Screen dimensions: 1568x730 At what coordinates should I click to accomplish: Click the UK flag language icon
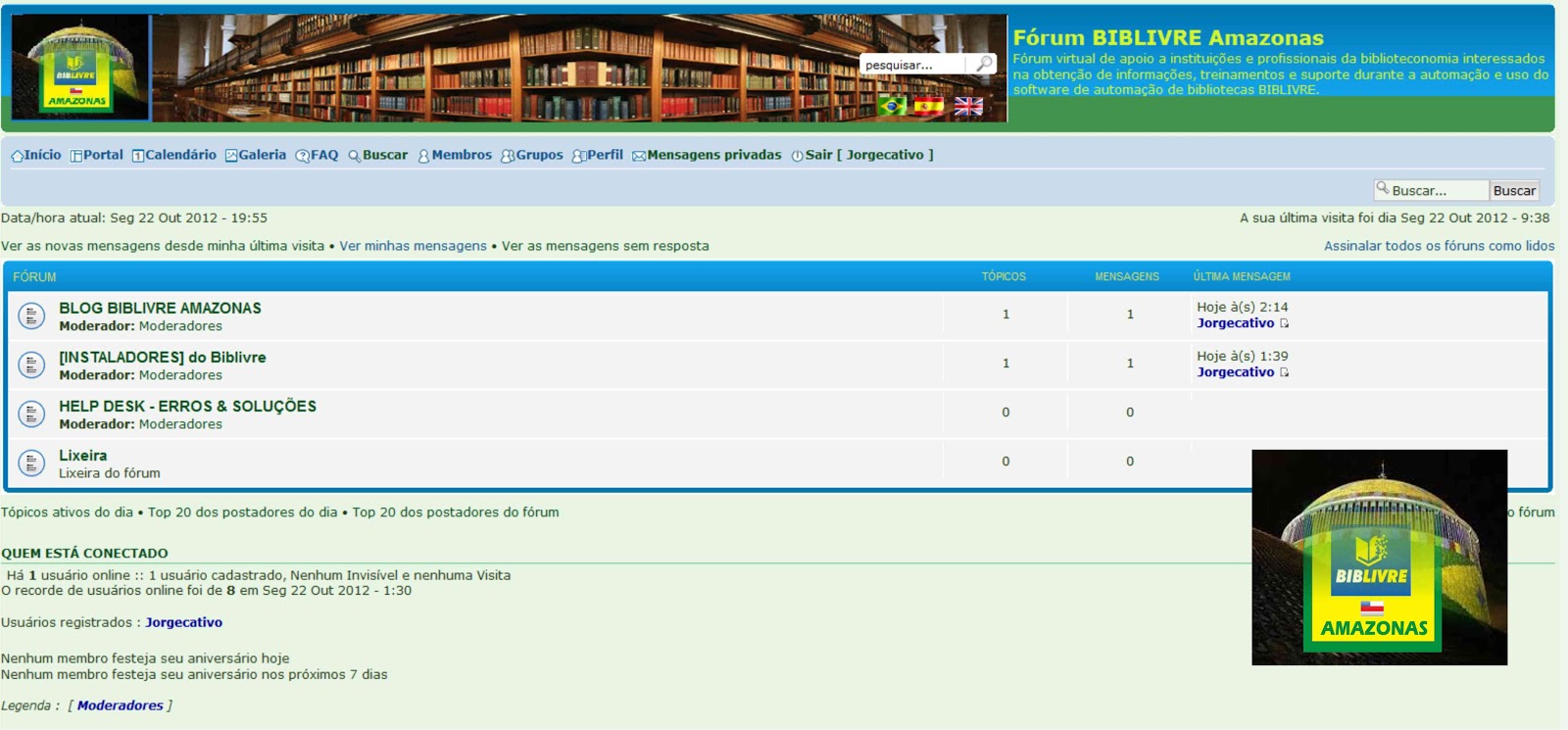968,106
